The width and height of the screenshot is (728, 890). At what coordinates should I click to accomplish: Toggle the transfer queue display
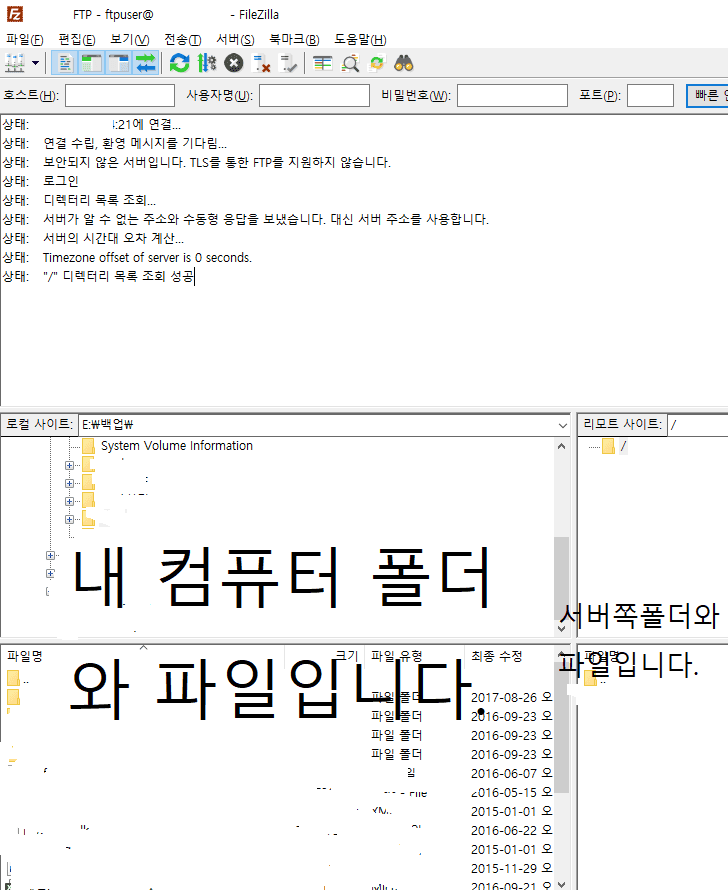(x=146, y=63)
